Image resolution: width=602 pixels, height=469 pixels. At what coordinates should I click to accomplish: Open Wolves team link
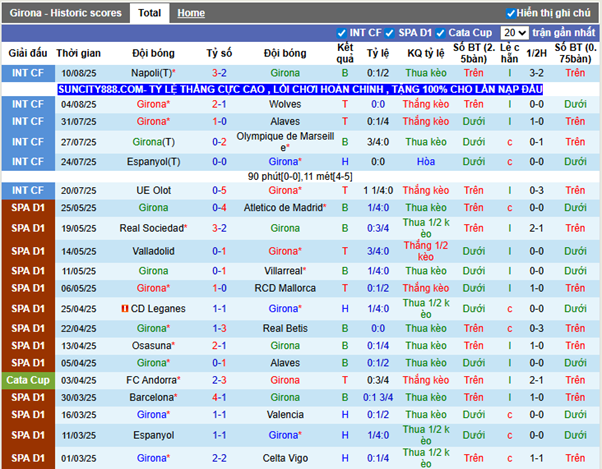[x=285, y=104]
